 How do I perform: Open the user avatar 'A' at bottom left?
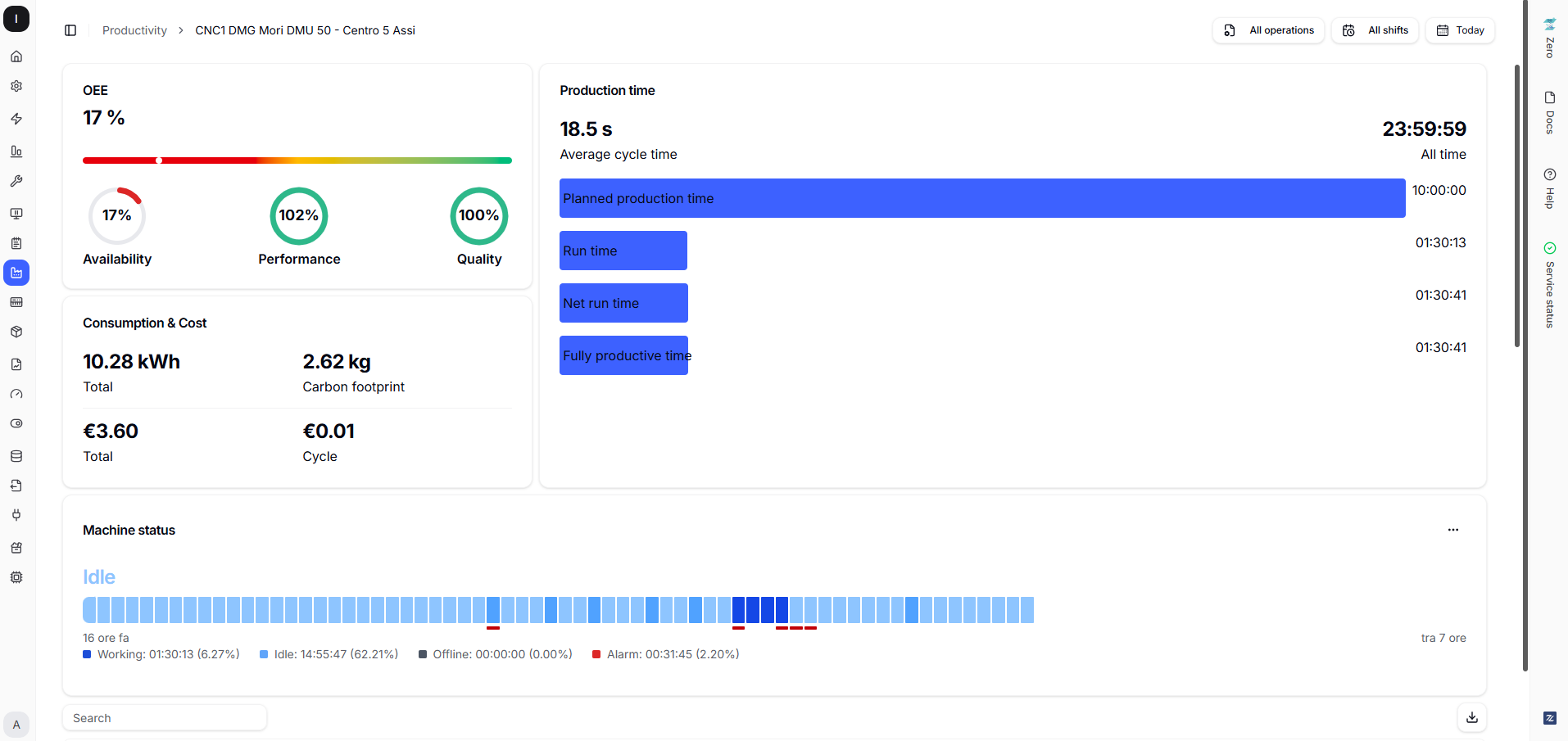pyautogui.click(x=16, y=725)
